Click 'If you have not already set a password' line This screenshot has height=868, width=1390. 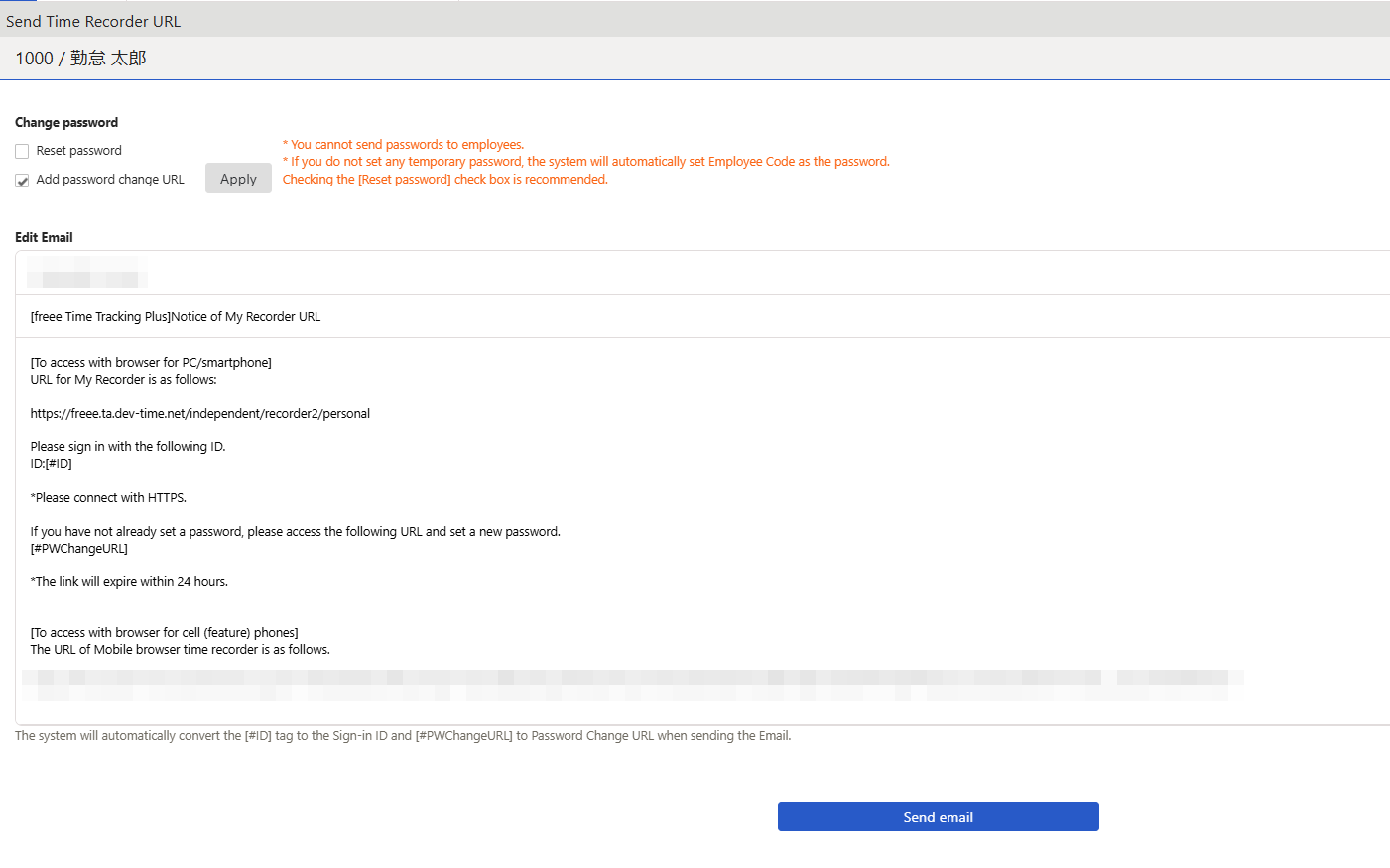[296, 532]
